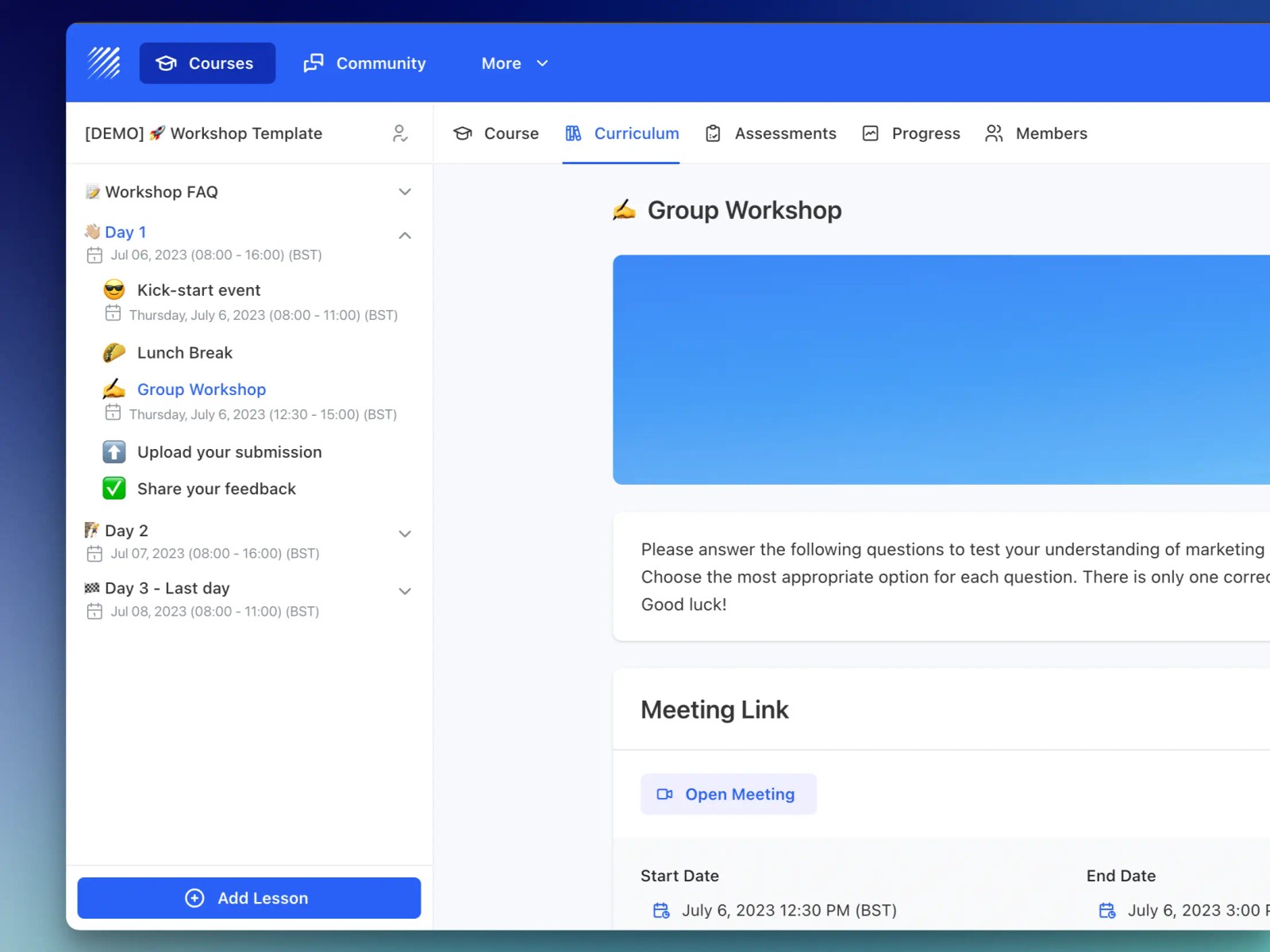Click the 'Good luck!' text in the description

(x=684, y=605)
